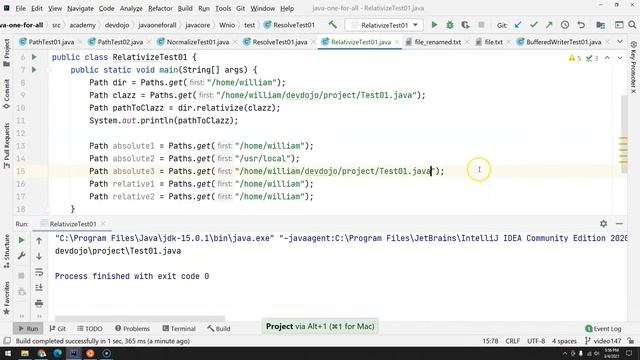Commit changes with the Git checkmark

(x=533, y=25)
